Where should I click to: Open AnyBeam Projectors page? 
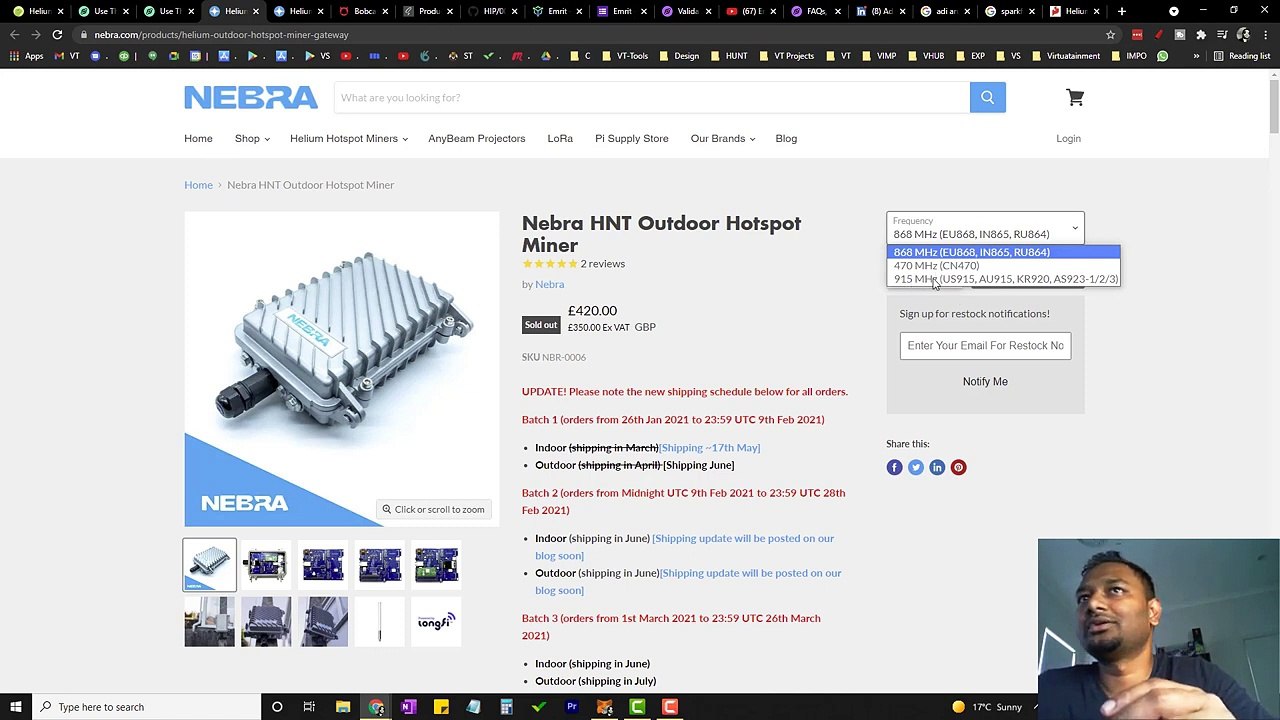tap(476, 138)
